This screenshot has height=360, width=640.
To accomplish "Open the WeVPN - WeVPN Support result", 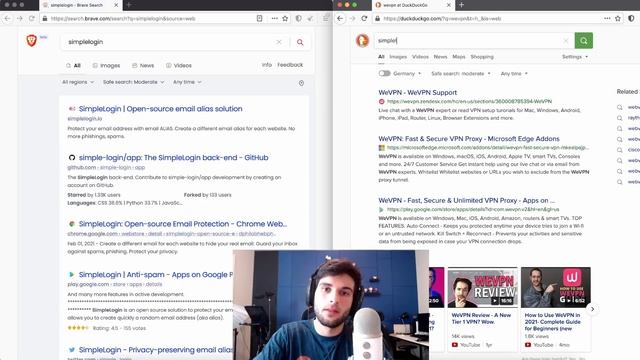I will pyautogui.click(x=418, y=93).
